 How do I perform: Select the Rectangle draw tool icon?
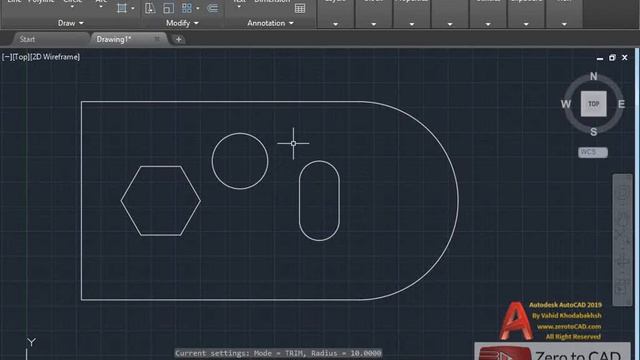(121, 8)
